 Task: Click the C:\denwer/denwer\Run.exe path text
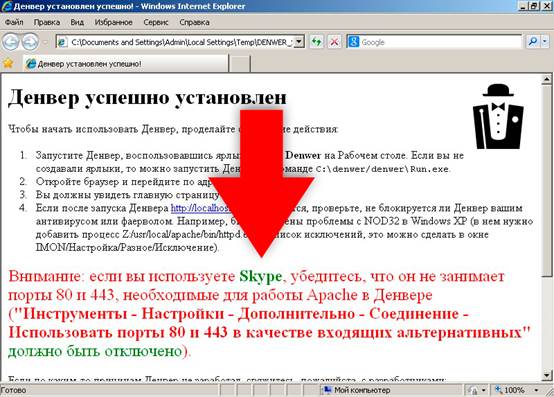(382, 169)
